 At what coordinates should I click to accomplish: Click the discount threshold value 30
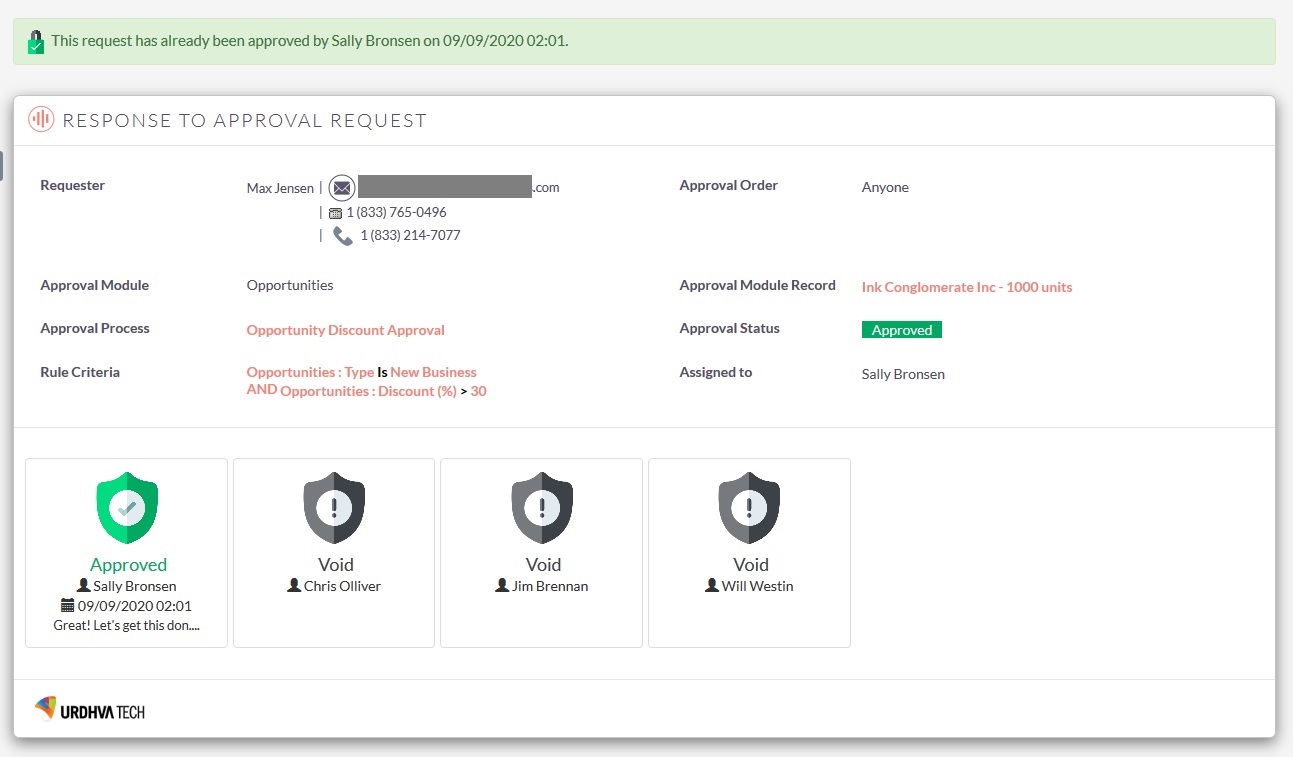click(x=479, y=391)
